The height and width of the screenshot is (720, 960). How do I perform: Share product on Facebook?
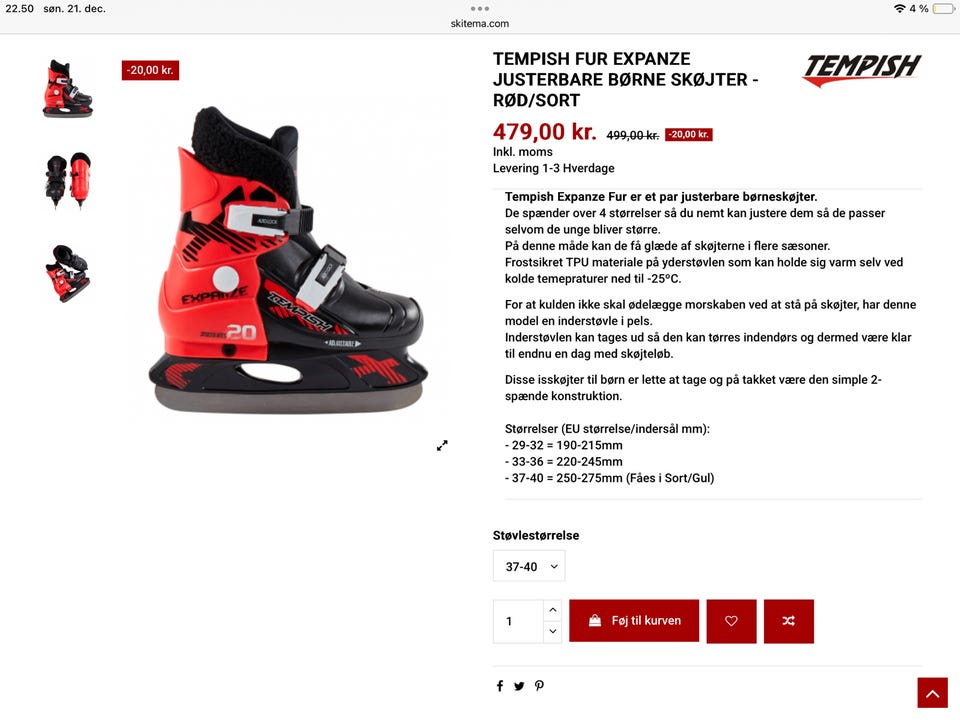(500, 686)
